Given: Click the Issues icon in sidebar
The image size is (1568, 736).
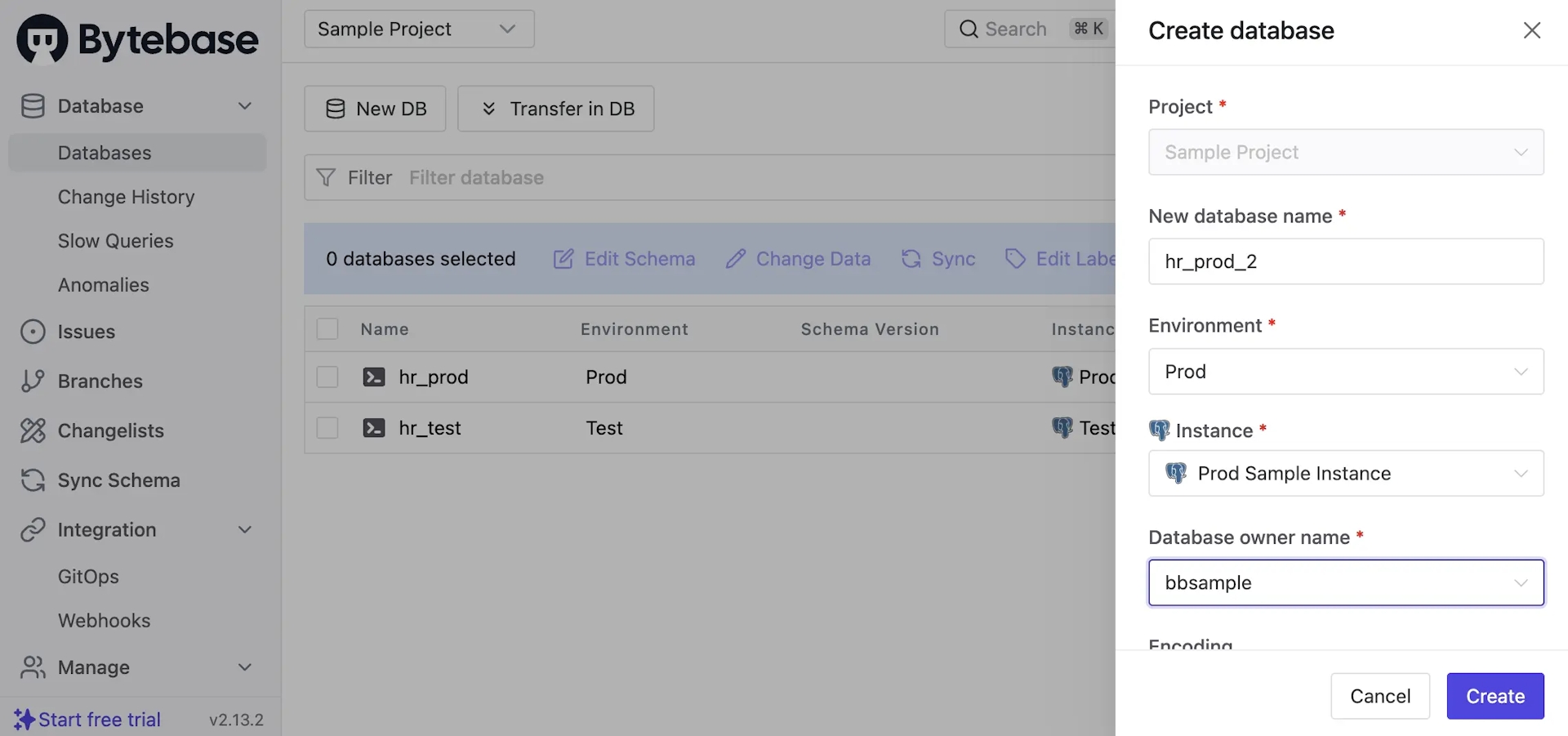Looking at the screenshot, I should point(33,332).
